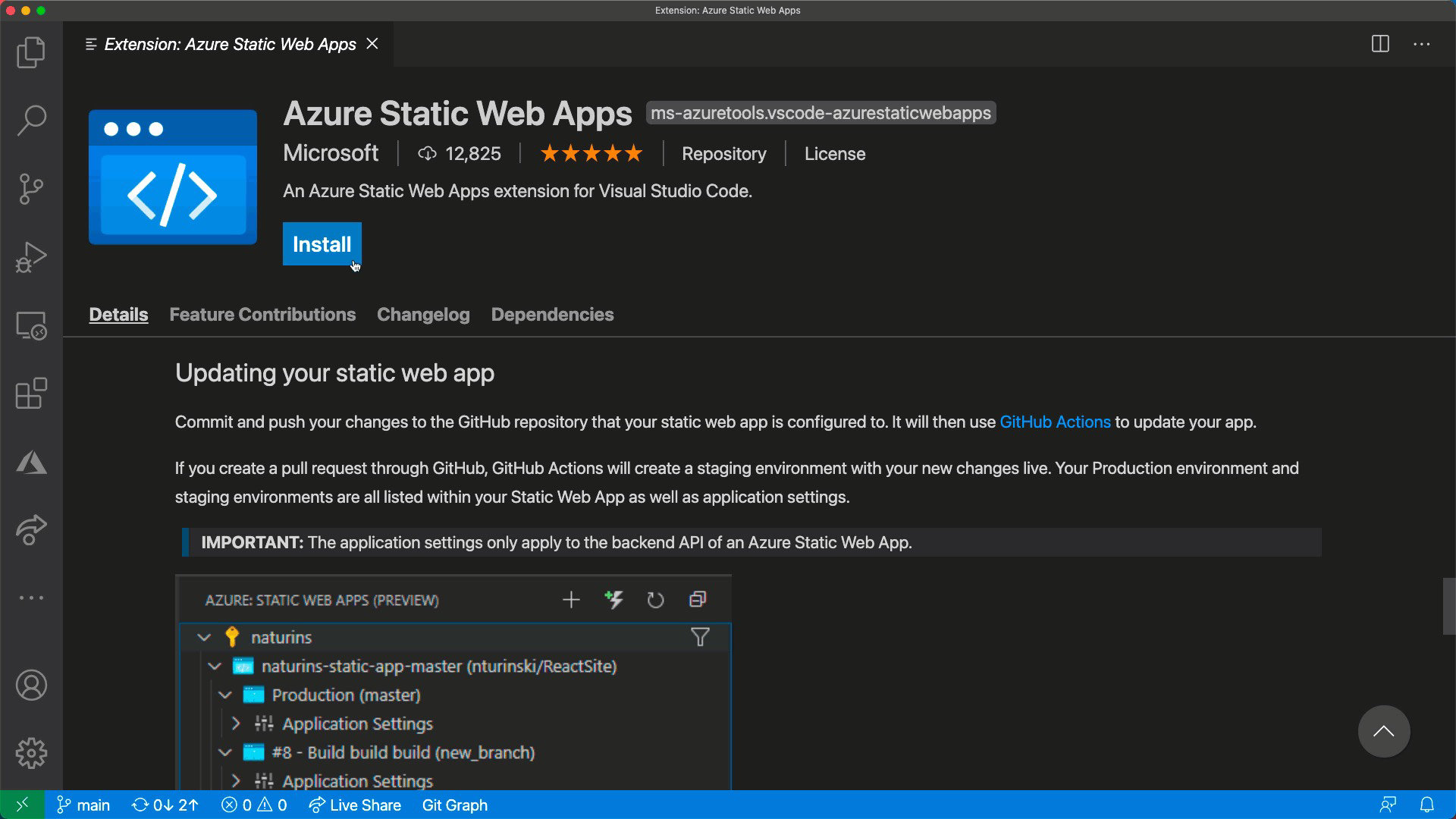Viewport: 1456px width, 819px height.
Task: Switch to the Changelog tab
Action: point(423,315)
